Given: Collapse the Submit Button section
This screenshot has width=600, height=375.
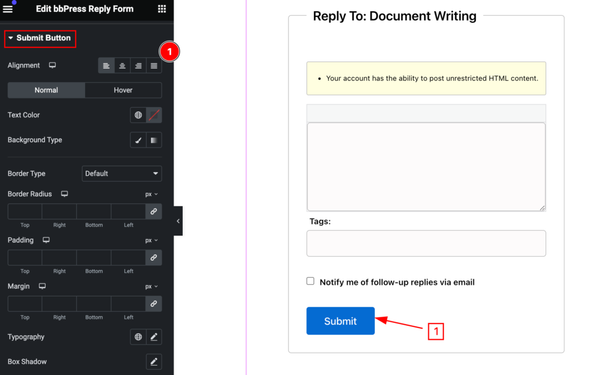Looking at the screenshot, I should click(x=40, y=38).
